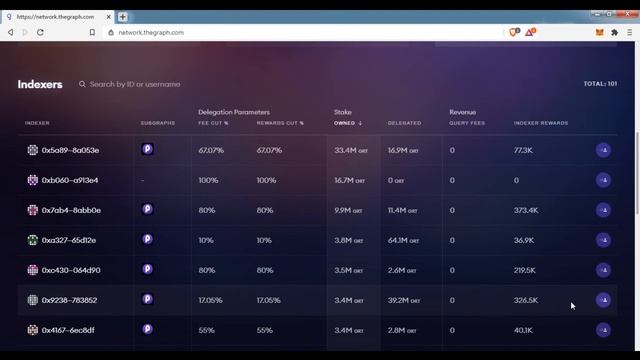Screen dimensions: 640x360
Task: Click avatar of indexer 0xa327–65d12e
Action: 33,240
